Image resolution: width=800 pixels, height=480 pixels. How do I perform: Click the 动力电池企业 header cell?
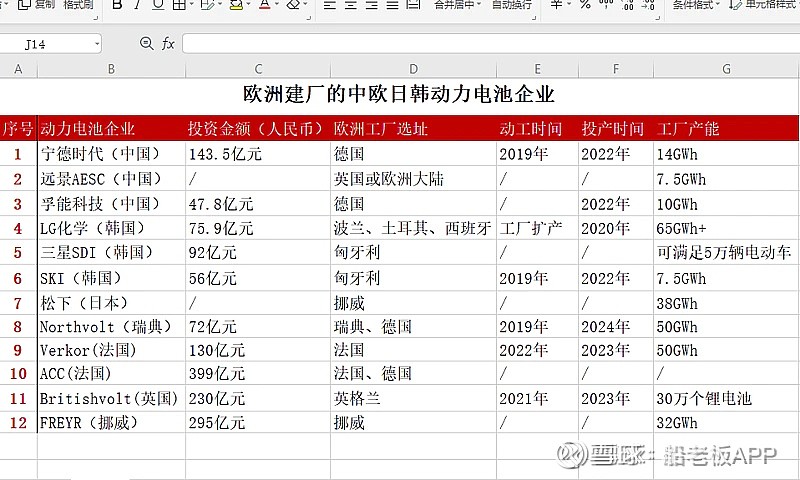click(x=111, y=129)
